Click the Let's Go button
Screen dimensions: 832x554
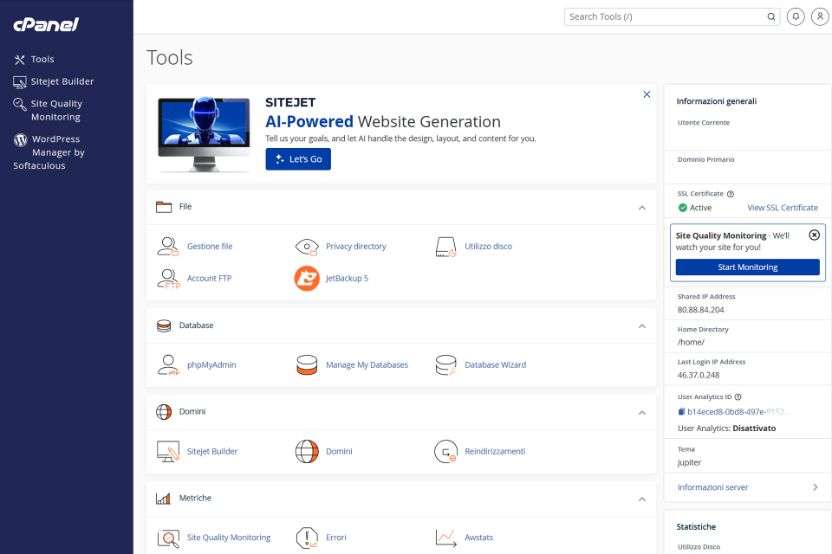coord(298,159)
